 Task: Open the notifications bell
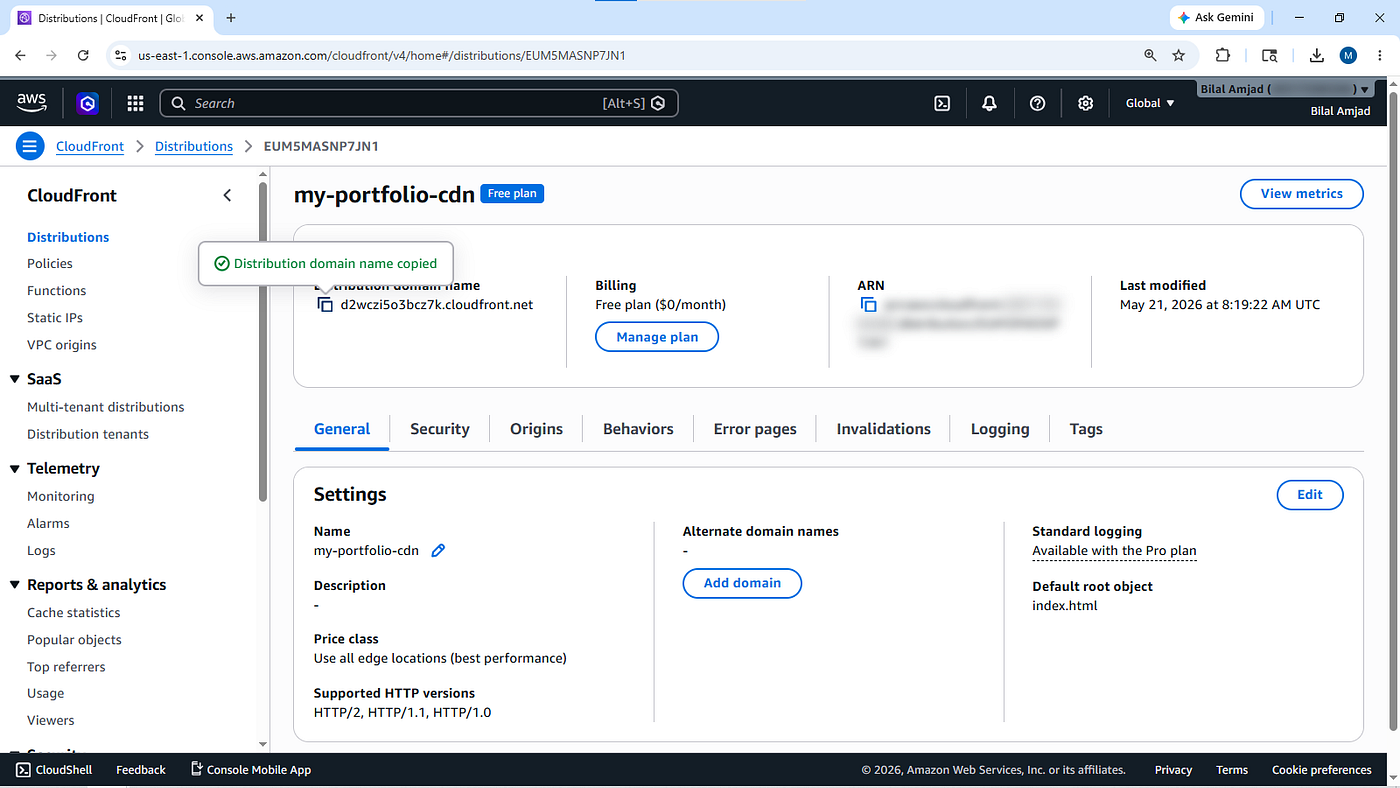[x=989, y=103]
